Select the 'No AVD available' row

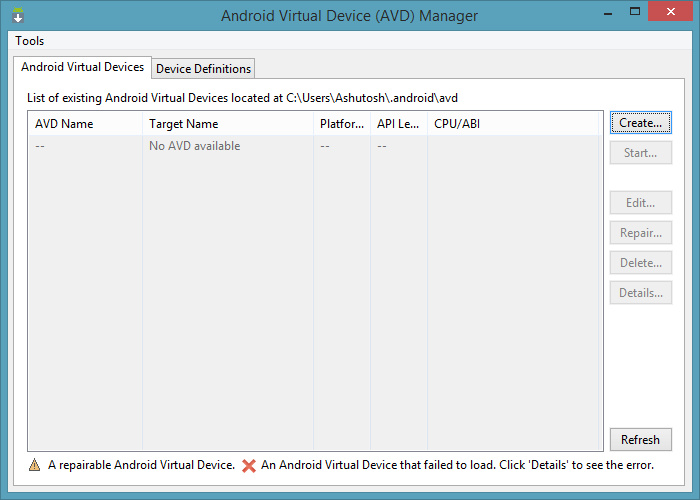pyautogui.click(x=313, y=146)
